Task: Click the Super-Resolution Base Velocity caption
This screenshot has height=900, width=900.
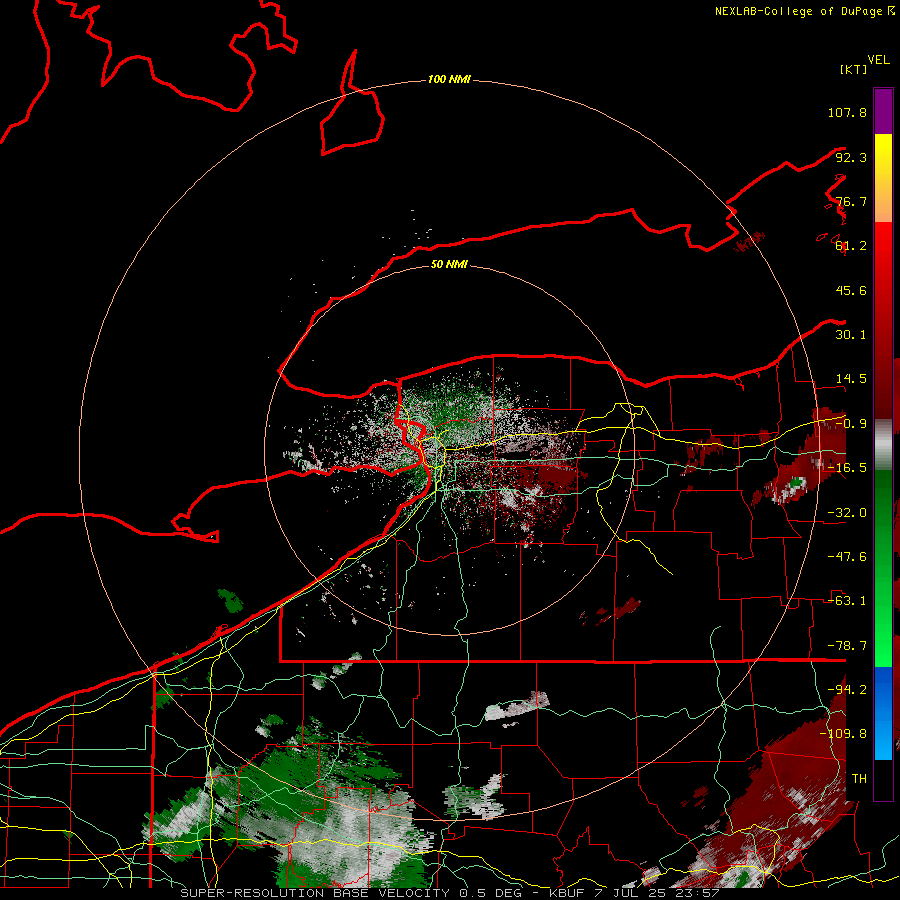Action: point(450,893)
